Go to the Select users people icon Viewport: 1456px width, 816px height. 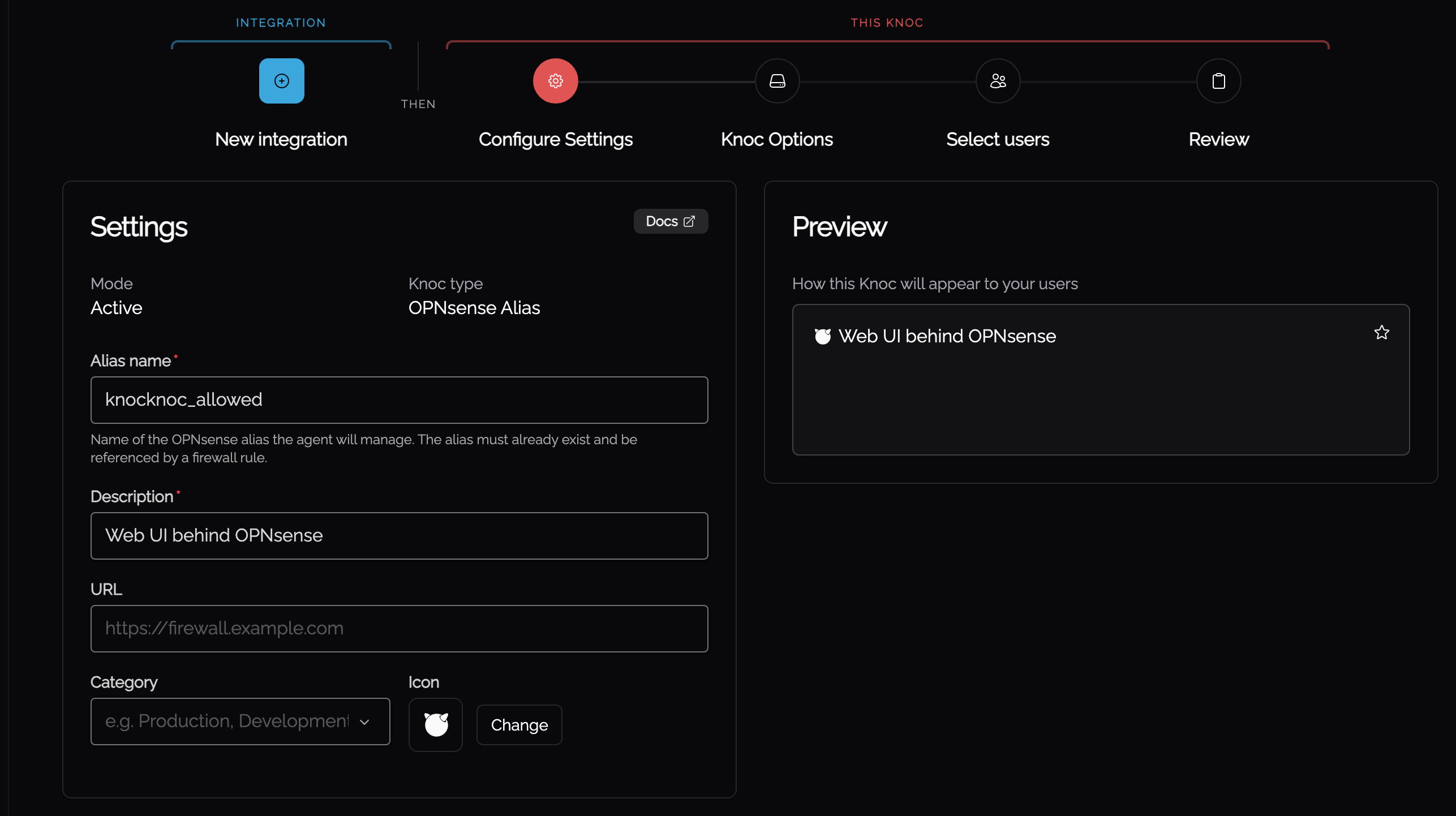998,81
